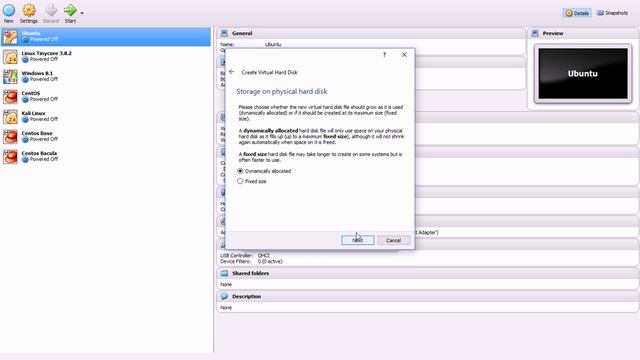This screenshot has height=360, width=640.
Task: Click the CentOS red hat icon
Action: [10, 97]
